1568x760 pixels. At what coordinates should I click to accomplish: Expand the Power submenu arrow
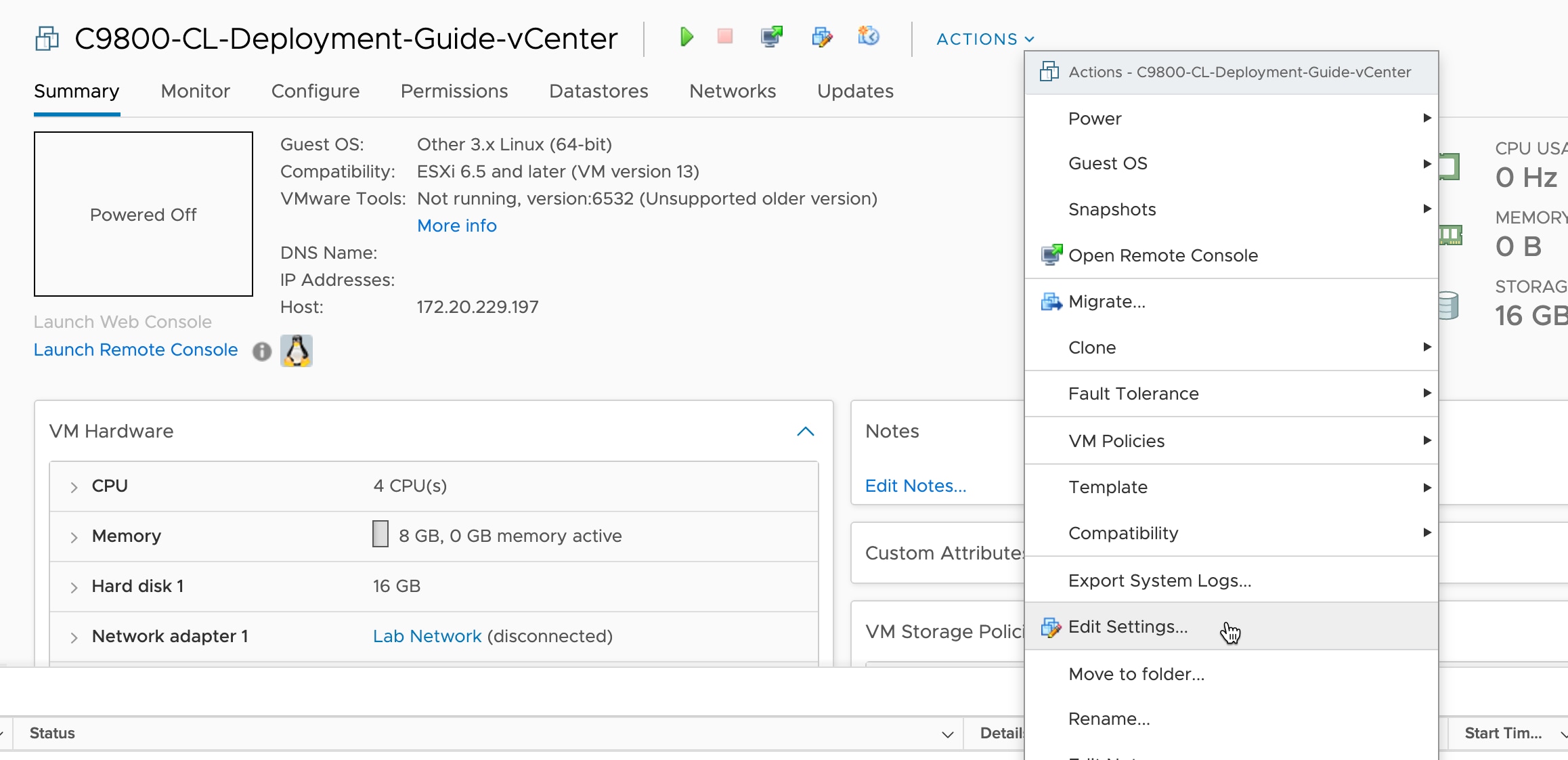coord(1427,118)
